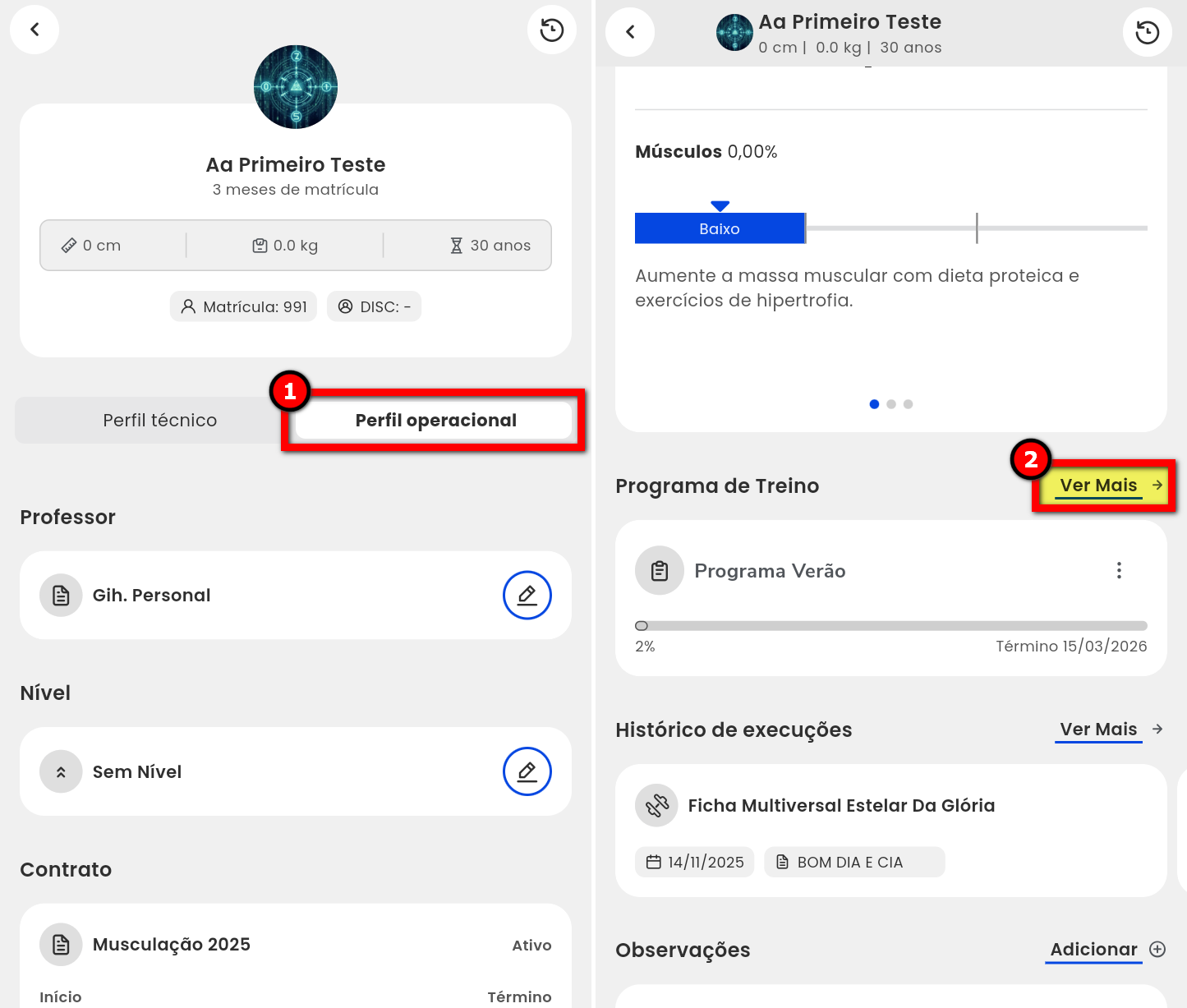Click the profile avatar picture
Viewport: 1187px width, 1008px height.
coord(296,87)
